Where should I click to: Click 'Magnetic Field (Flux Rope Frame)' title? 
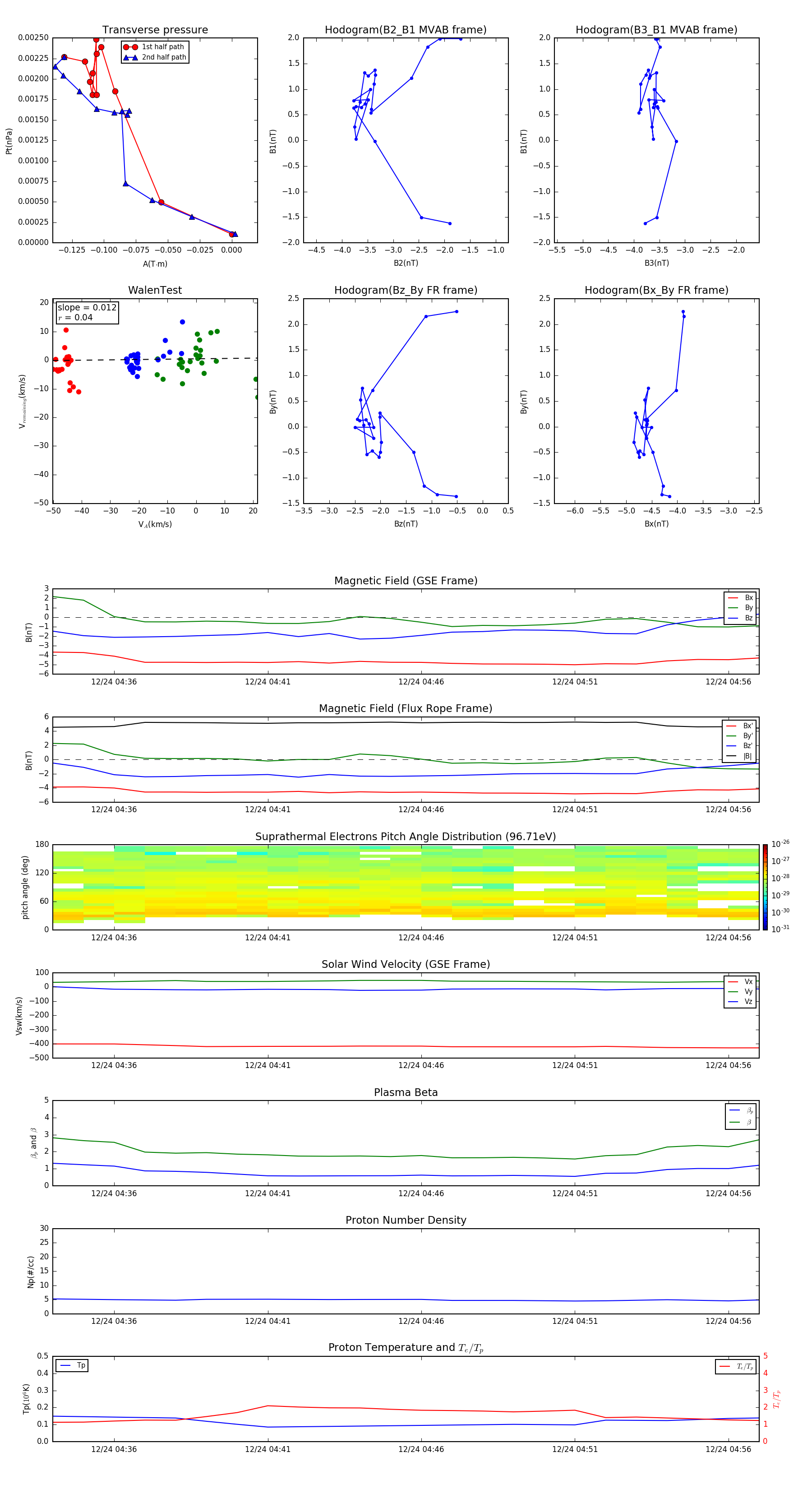click(x=406, y=709)
